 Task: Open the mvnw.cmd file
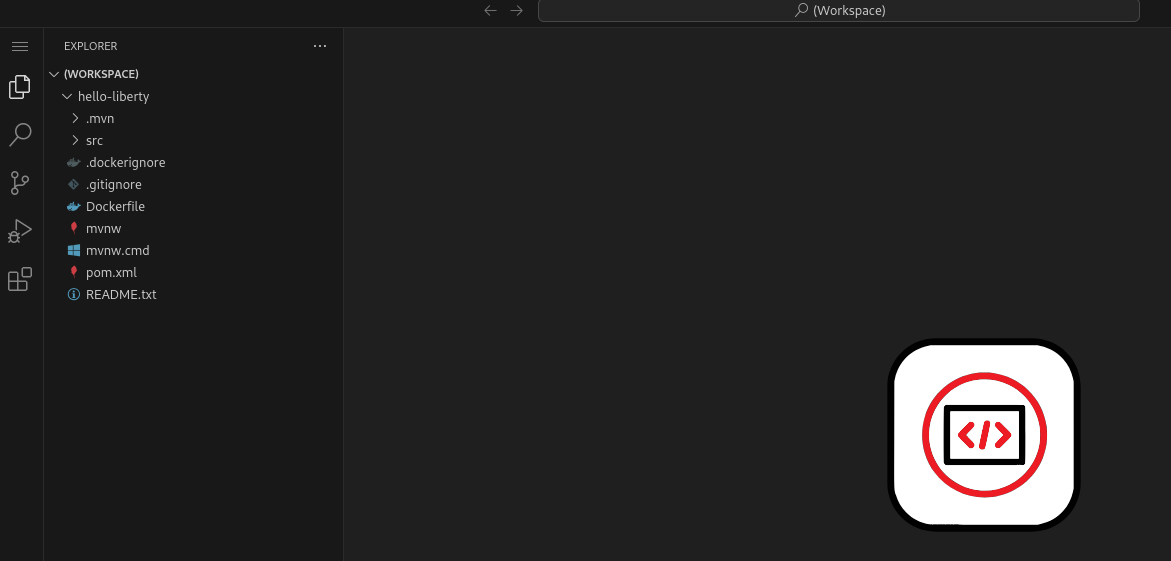(x=193, y=250)
